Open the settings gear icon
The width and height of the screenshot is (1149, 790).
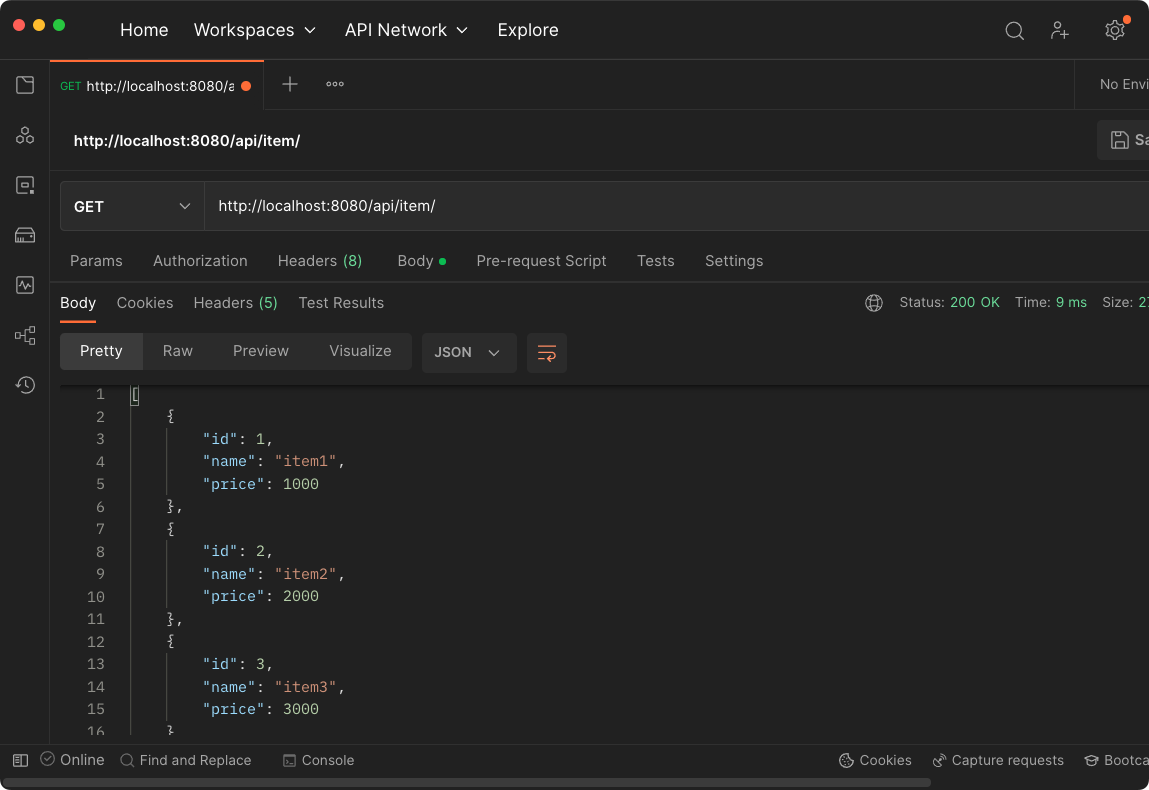click(x=1115, y=30)
